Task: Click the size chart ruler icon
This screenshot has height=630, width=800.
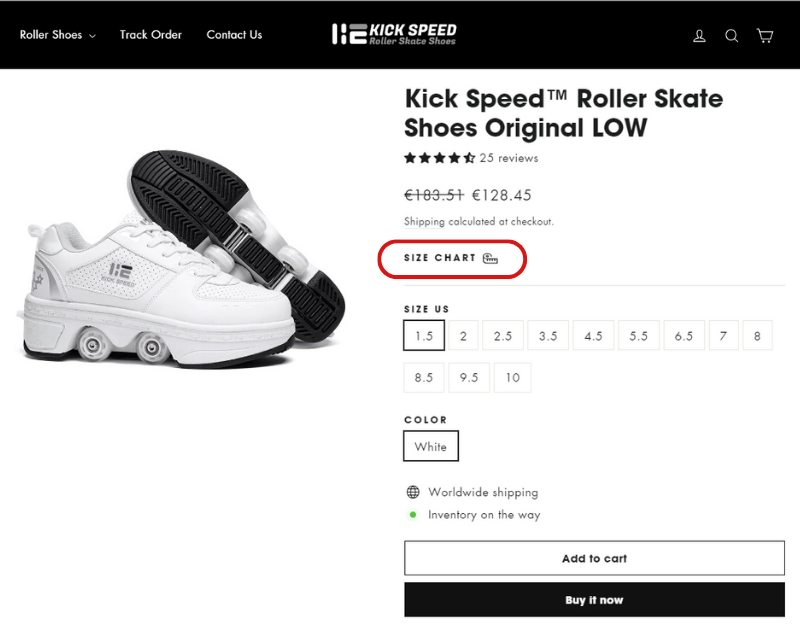Action: (490, 259)
